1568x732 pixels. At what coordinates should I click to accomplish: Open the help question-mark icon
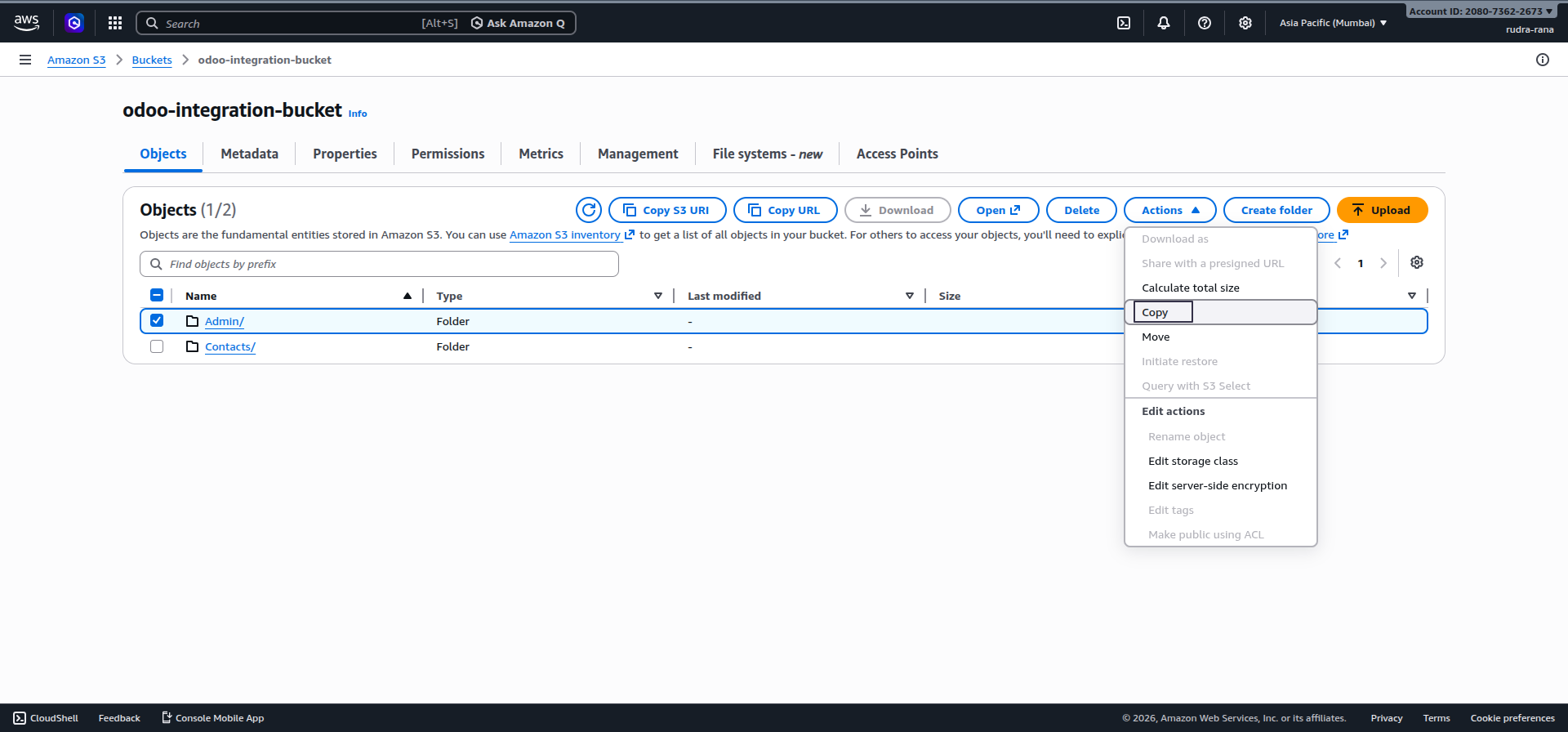coord(1205,23)
